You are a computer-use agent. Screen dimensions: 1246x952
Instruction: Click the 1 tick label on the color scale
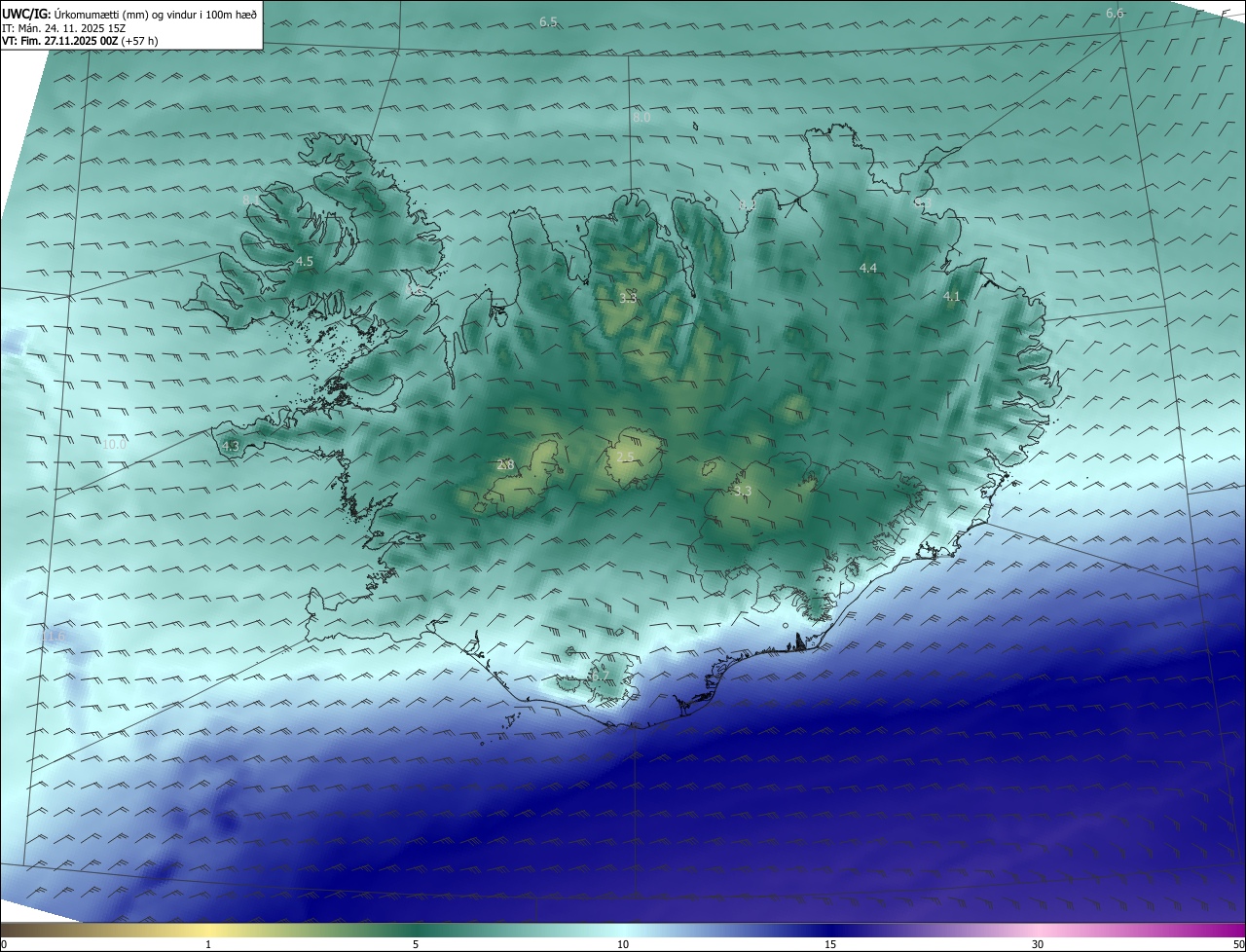(208, 944)
